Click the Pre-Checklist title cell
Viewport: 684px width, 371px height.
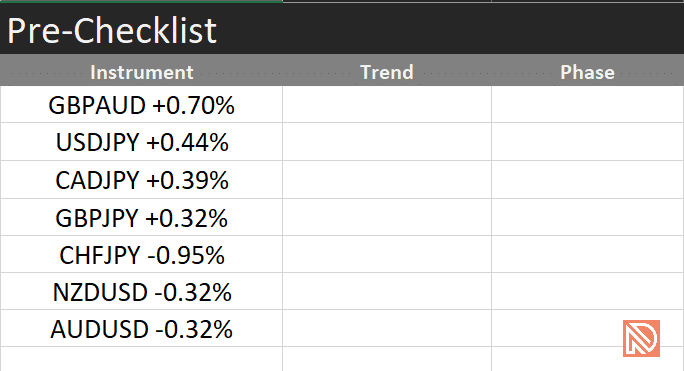(x=342, y=29)
